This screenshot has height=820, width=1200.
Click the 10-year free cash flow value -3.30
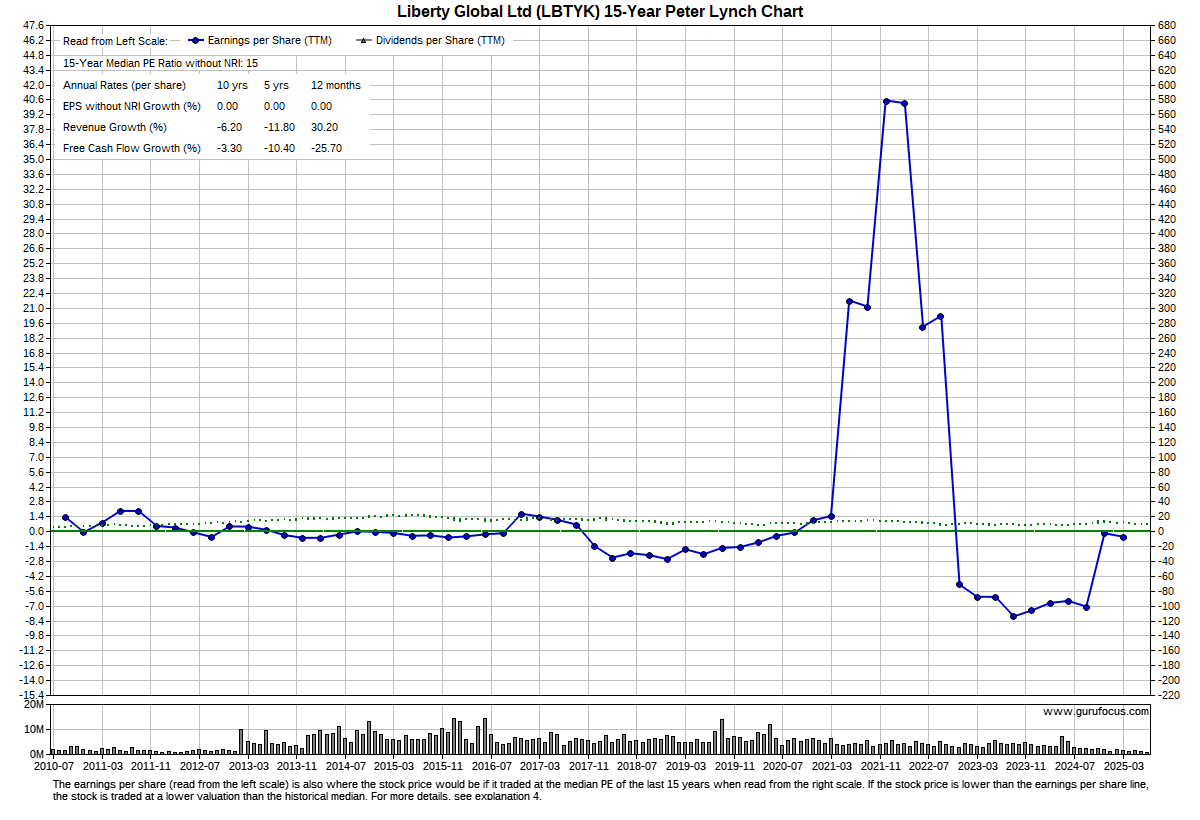pos(230,148)
